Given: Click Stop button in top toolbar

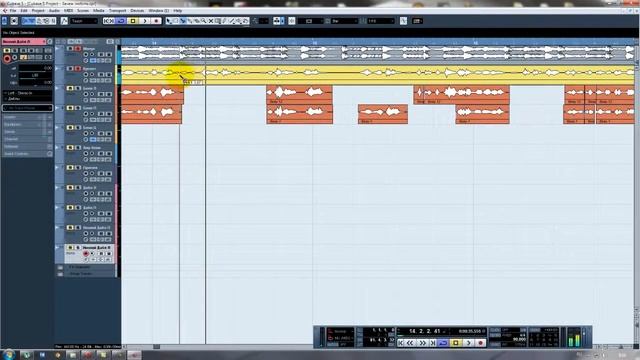Looking at the screenshot, I should (x=133, y=21).
